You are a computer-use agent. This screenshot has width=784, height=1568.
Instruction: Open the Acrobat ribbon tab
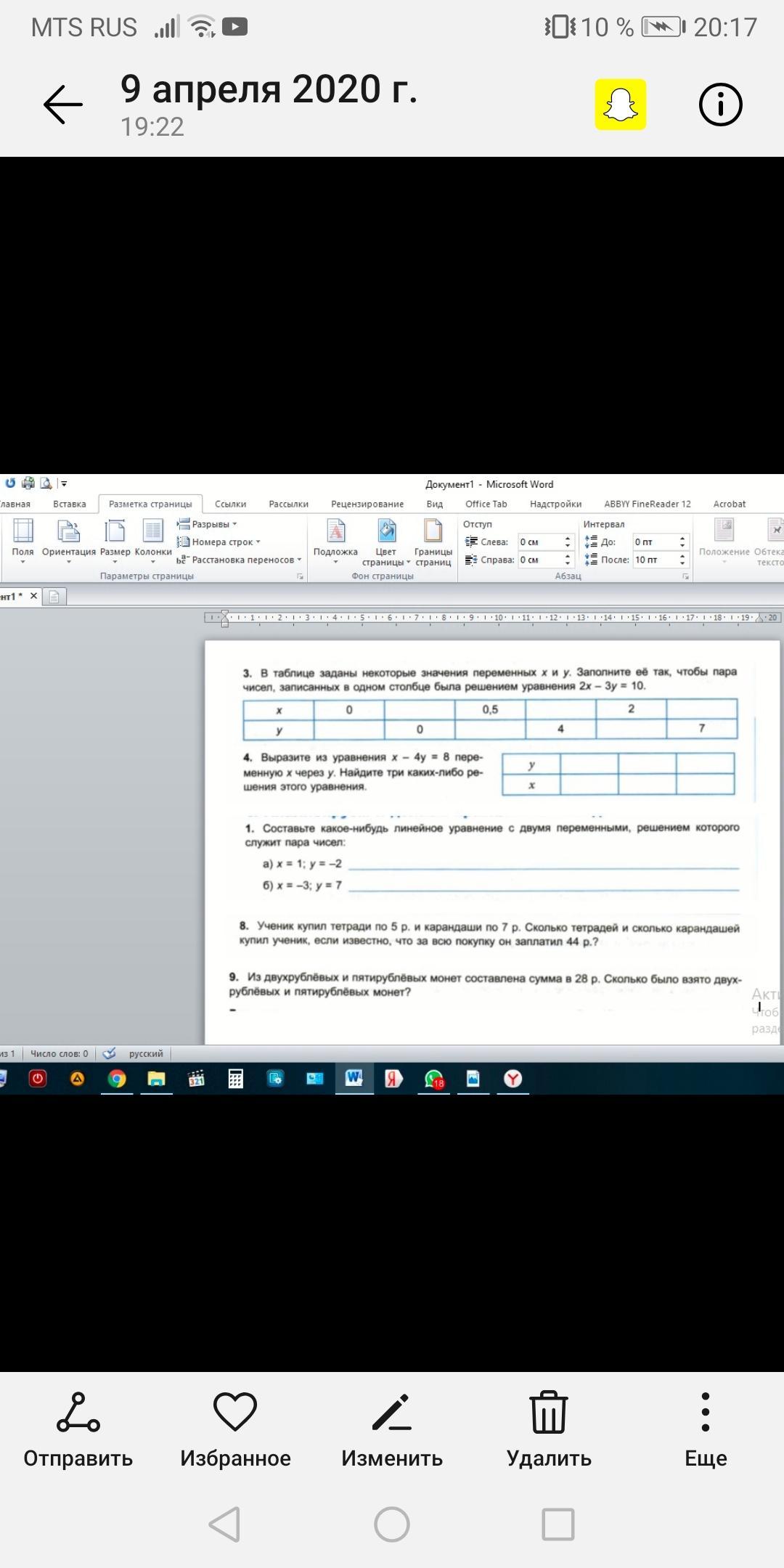pos(730,504)
